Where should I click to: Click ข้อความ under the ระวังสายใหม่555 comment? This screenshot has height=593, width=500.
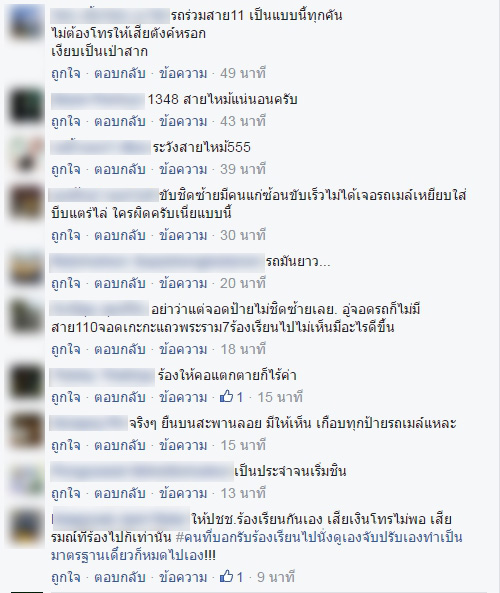[x=183, y=169]
